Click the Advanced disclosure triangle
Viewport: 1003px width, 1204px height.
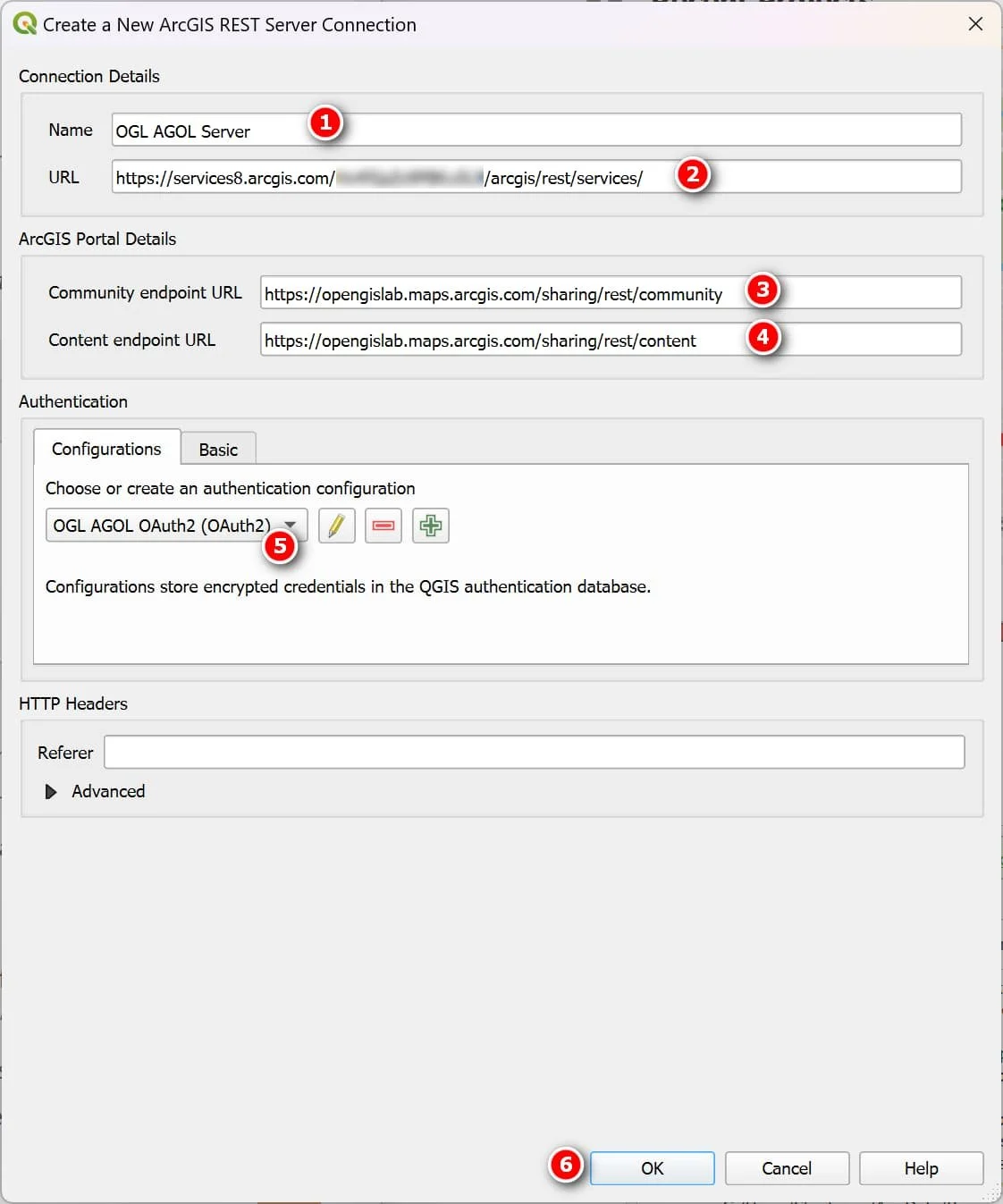point(51,791)
